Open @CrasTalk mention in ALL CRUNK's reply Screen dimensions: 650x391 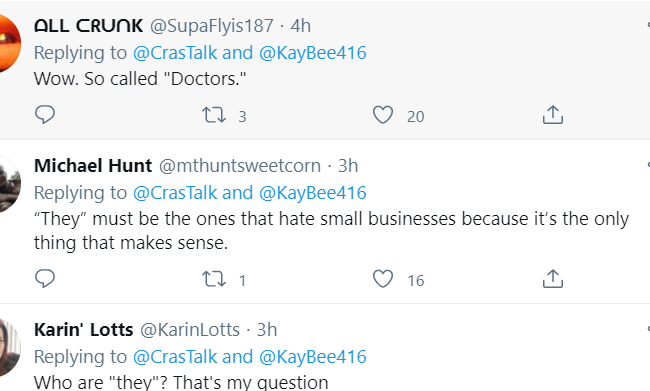click(x=175, y=53)
